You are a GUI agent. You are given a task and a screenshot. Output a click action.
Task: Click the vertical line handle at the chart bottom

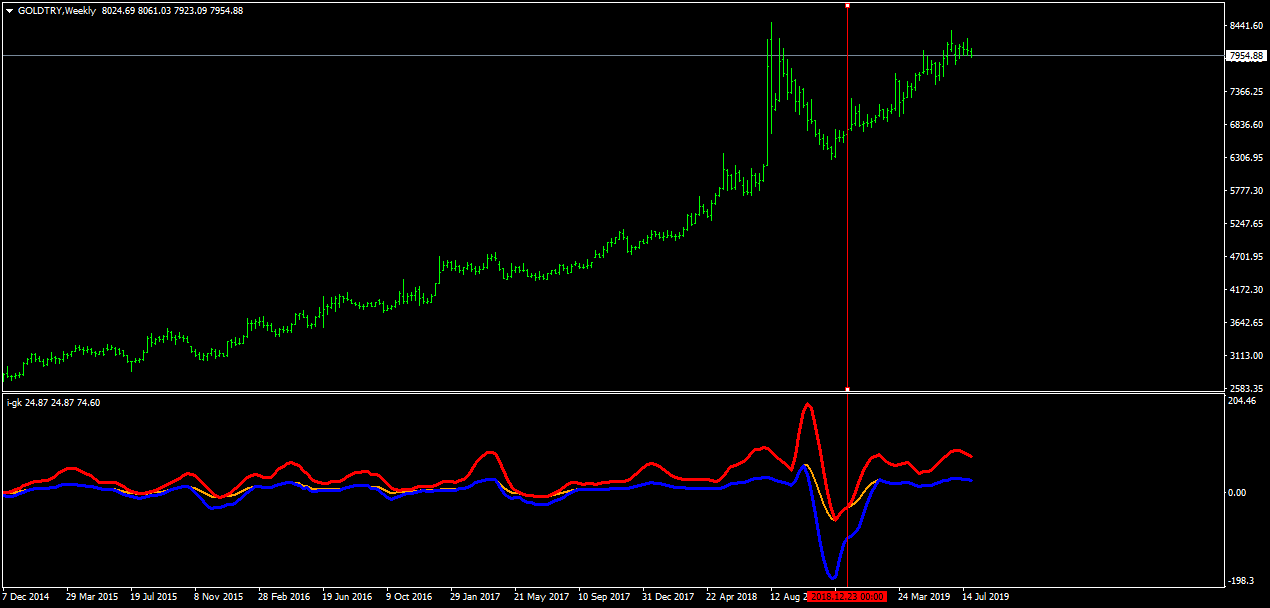click(848, 388)
